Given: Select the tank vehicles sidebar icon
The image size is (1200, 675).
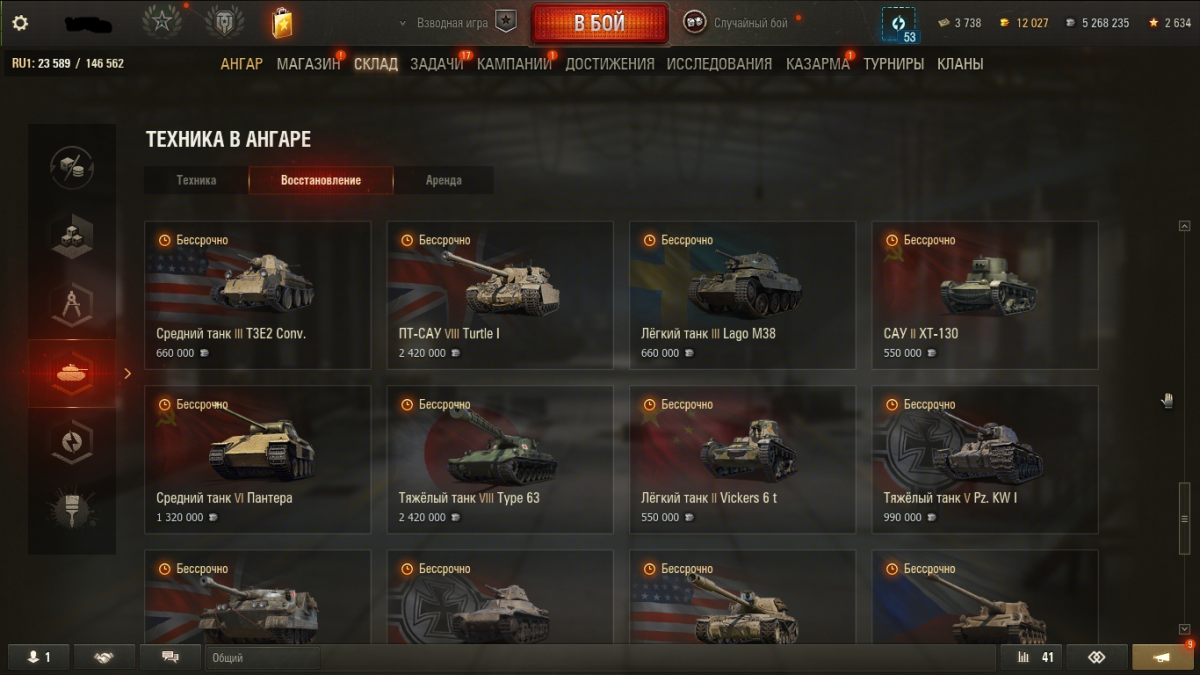Looking at the screenshot, I should coord(72,373).
